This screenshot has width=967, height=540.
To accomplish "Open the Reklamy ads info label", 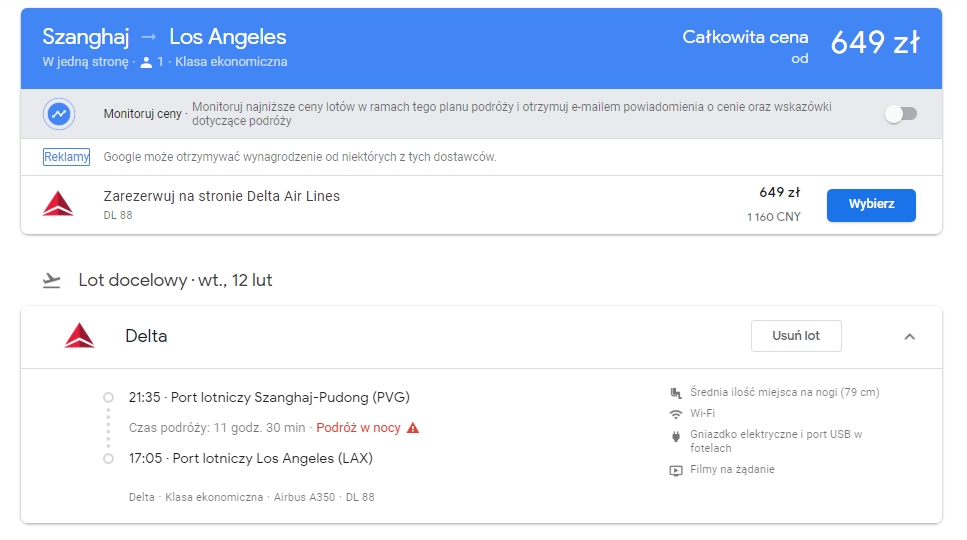I will tap(67, 157).
